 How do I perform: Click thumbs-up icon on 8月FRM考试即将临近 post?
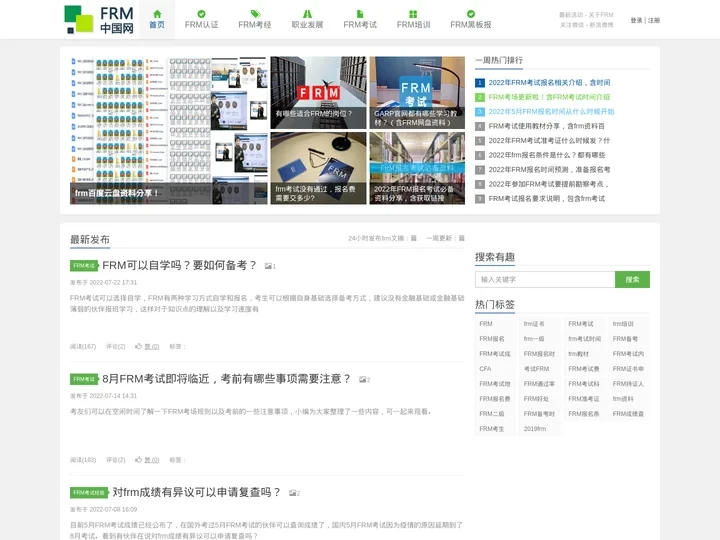[x=138, y=460]
